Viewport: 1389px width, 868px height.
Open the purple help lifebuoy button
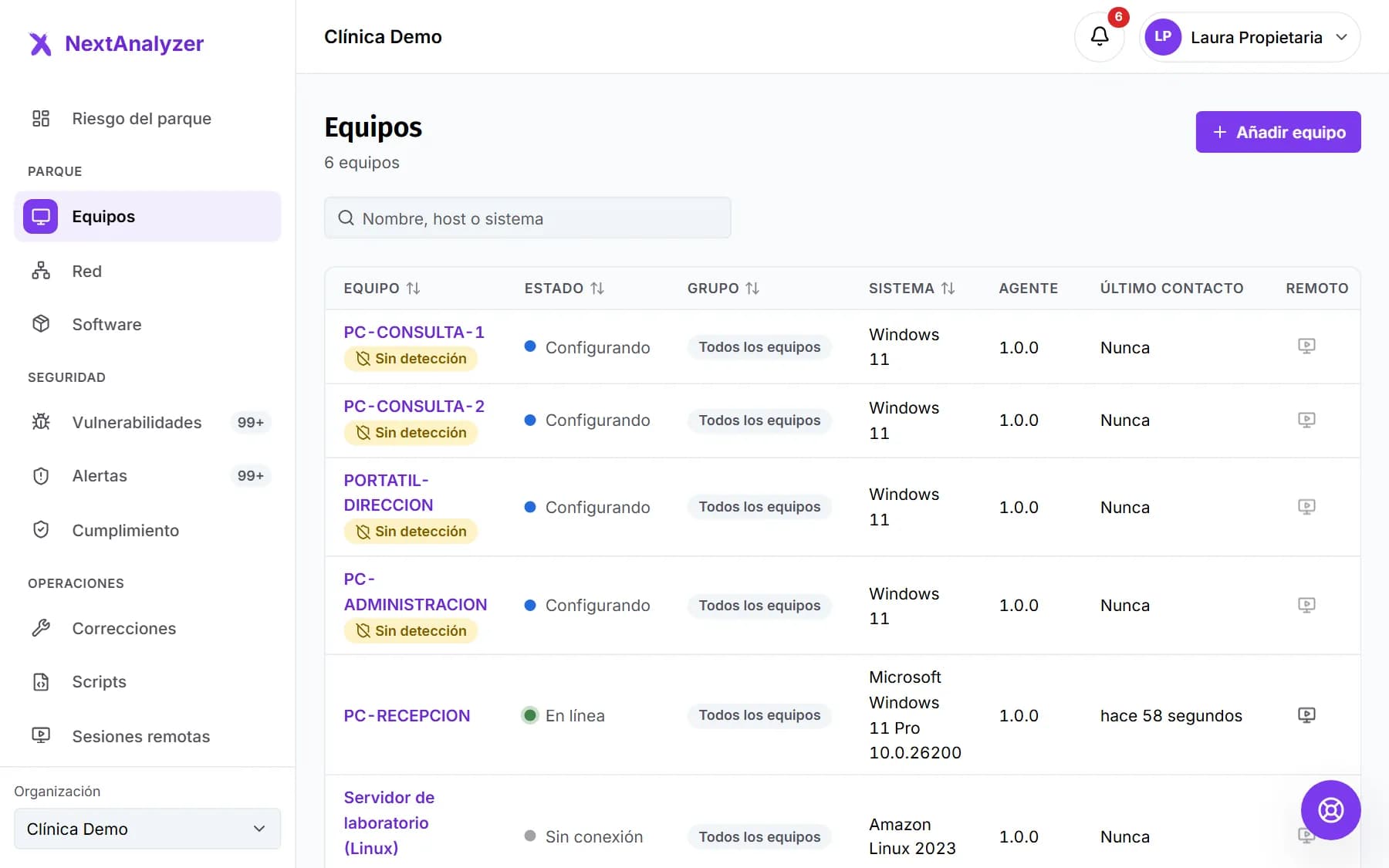[1330, 810]
